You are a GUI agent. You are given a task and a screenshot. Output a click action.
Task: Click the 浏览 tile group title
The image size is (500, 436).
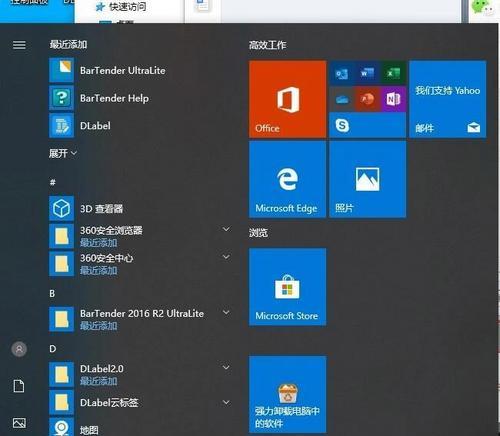coord(258,233)
